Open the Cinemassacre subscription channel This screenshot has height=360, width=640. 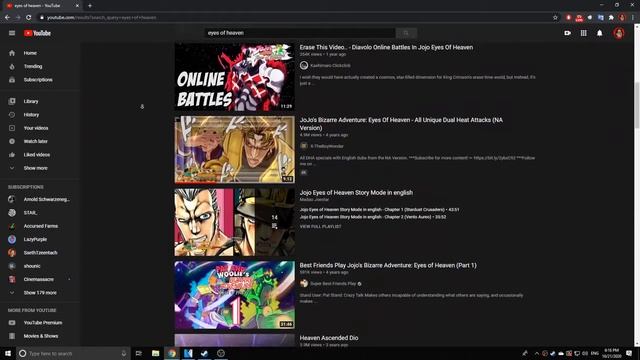(40, 280)
